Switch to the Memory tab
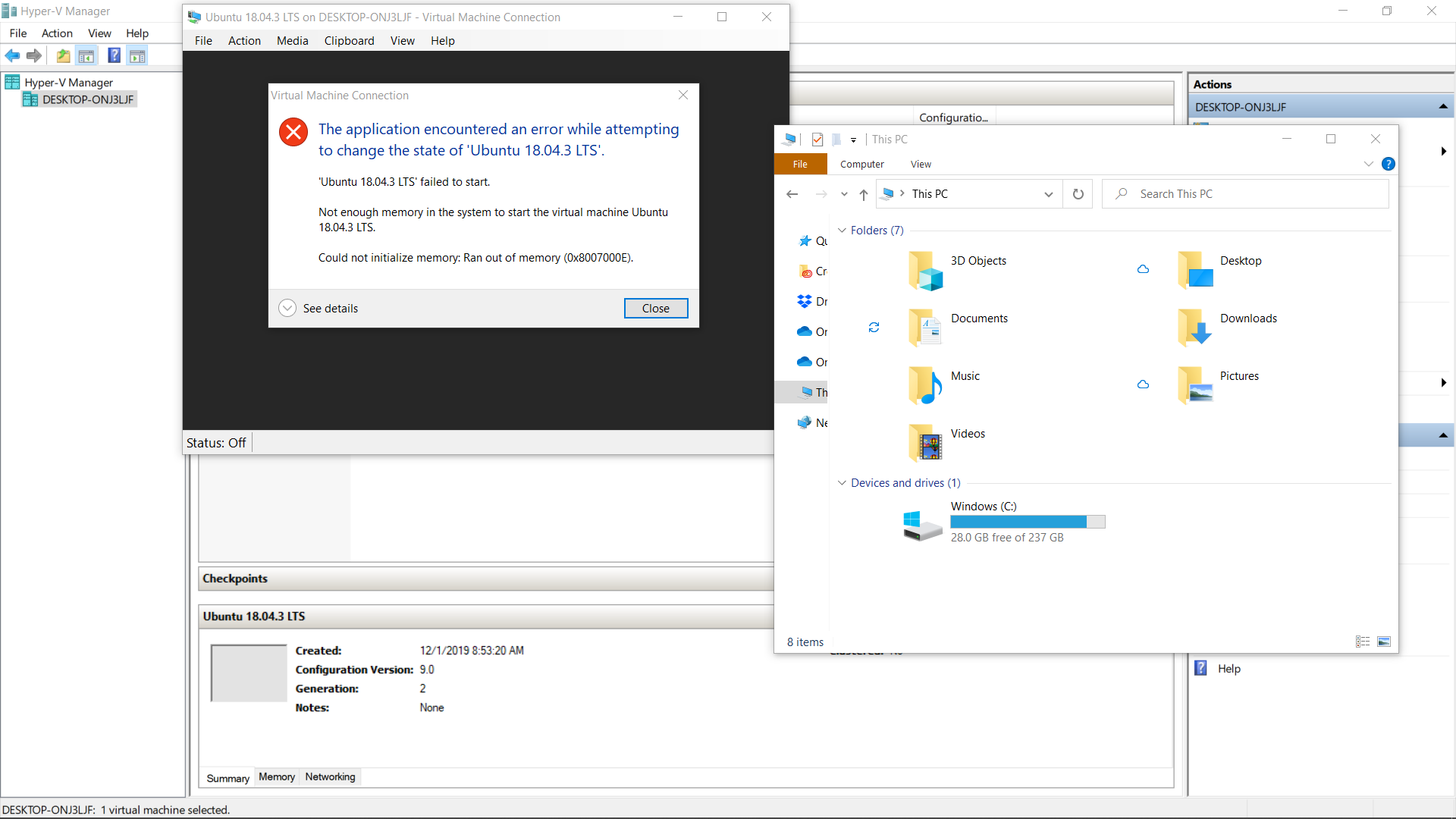Screen dimensions: 1456x819 coord(276,777)
